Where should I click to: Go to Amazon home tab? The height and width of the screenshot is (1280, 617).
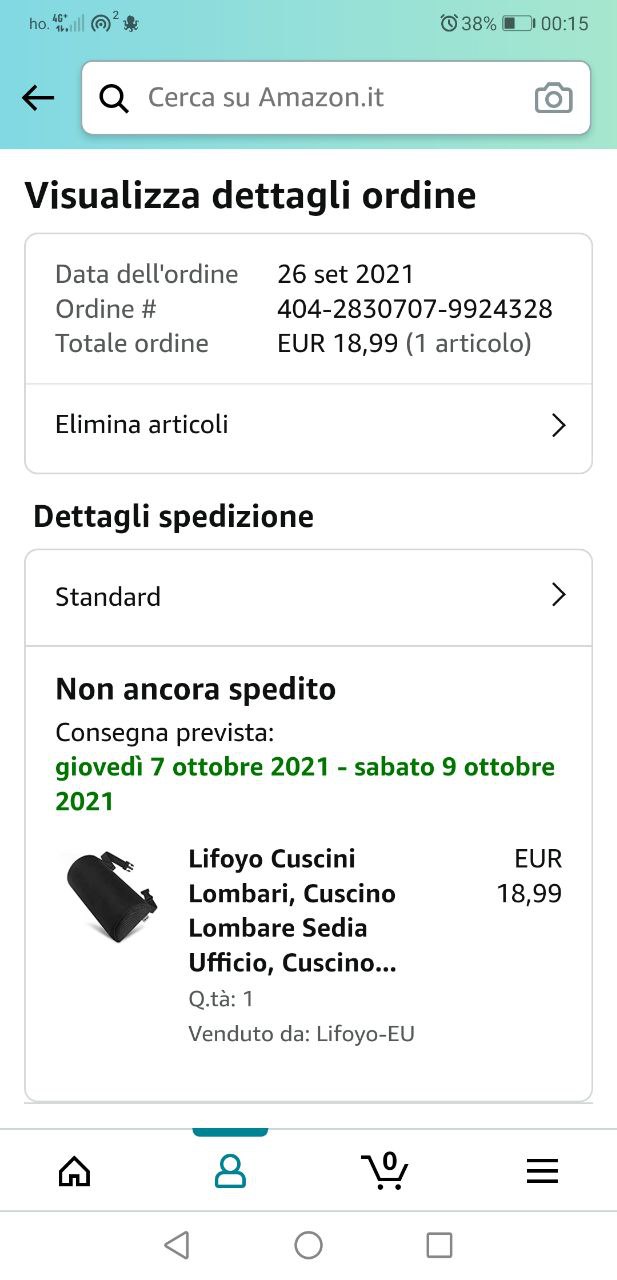75,1171
